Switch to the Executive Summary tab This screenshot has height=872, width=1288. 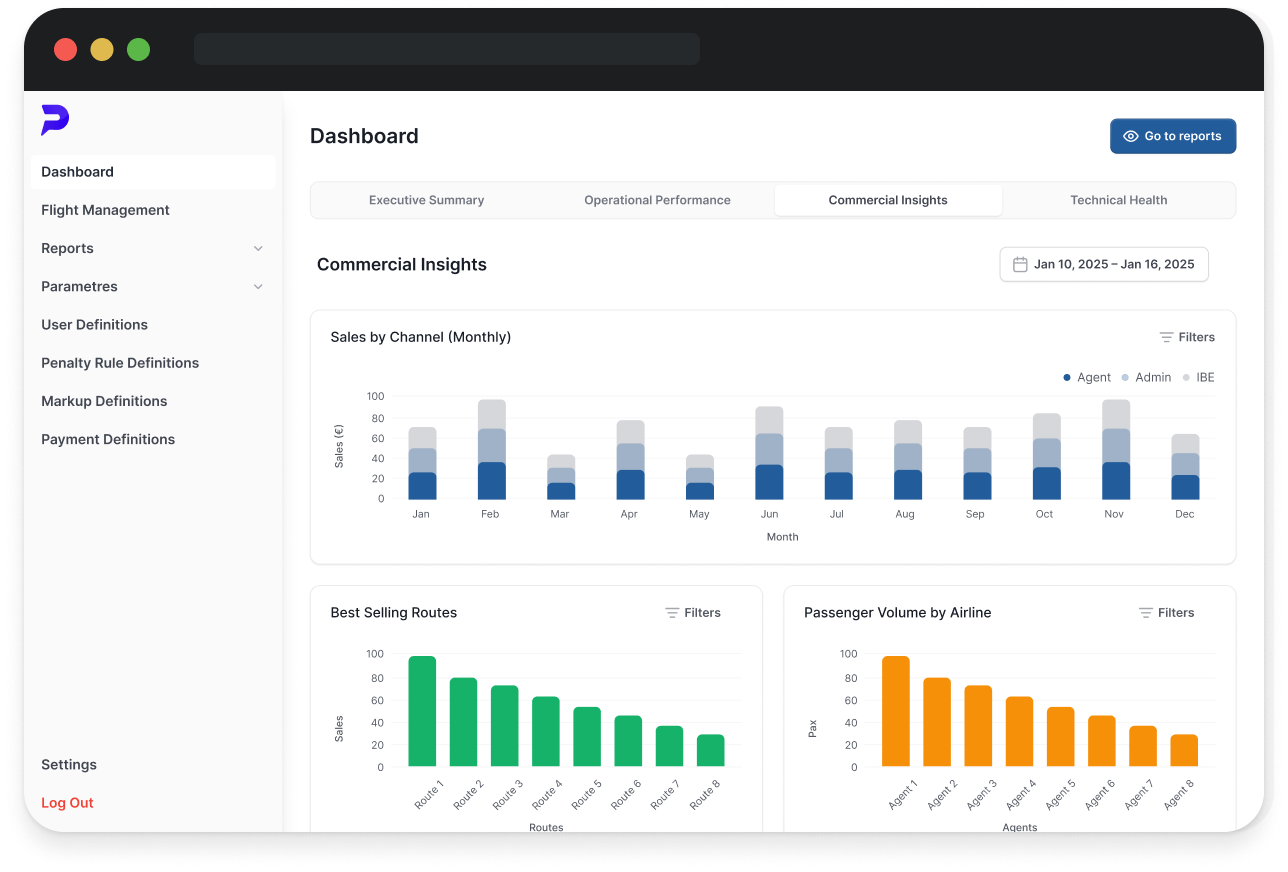[x=426, y=200]
